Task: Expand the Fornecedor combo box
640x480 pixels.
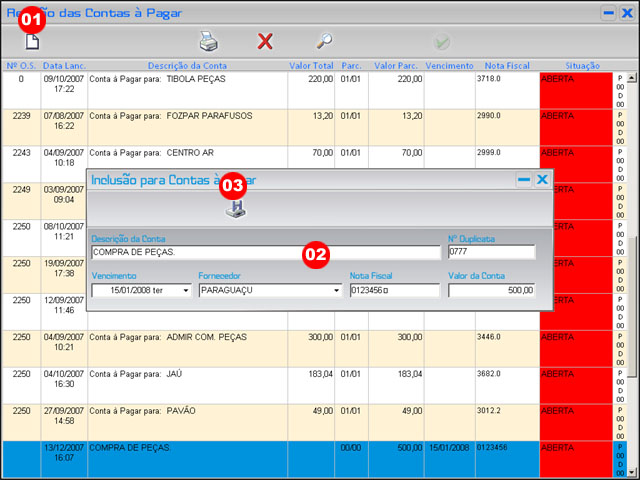Action: 336,291
